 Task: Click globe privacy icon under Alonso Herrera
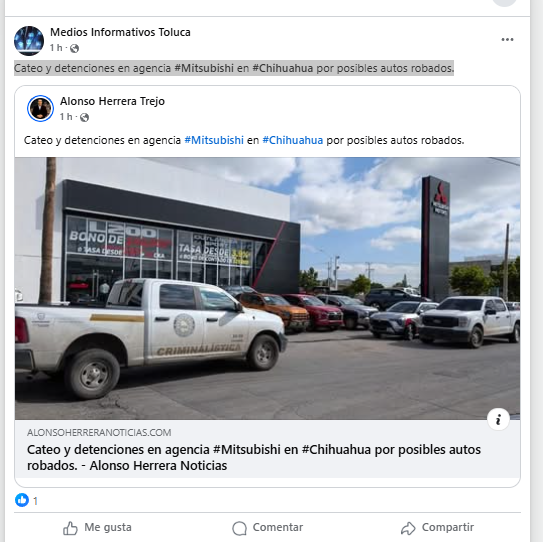(84, 118)
